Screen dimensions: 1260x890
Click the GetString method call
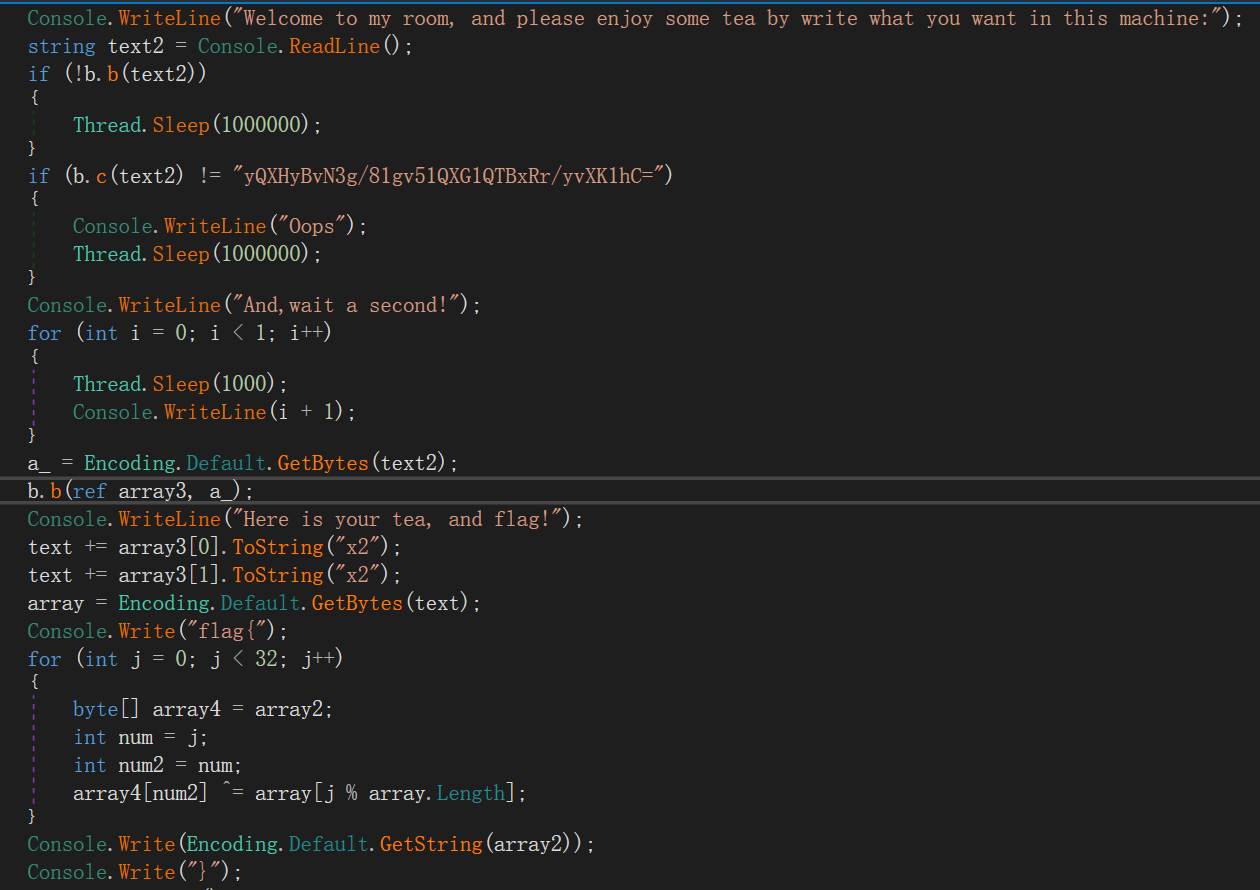431,844
